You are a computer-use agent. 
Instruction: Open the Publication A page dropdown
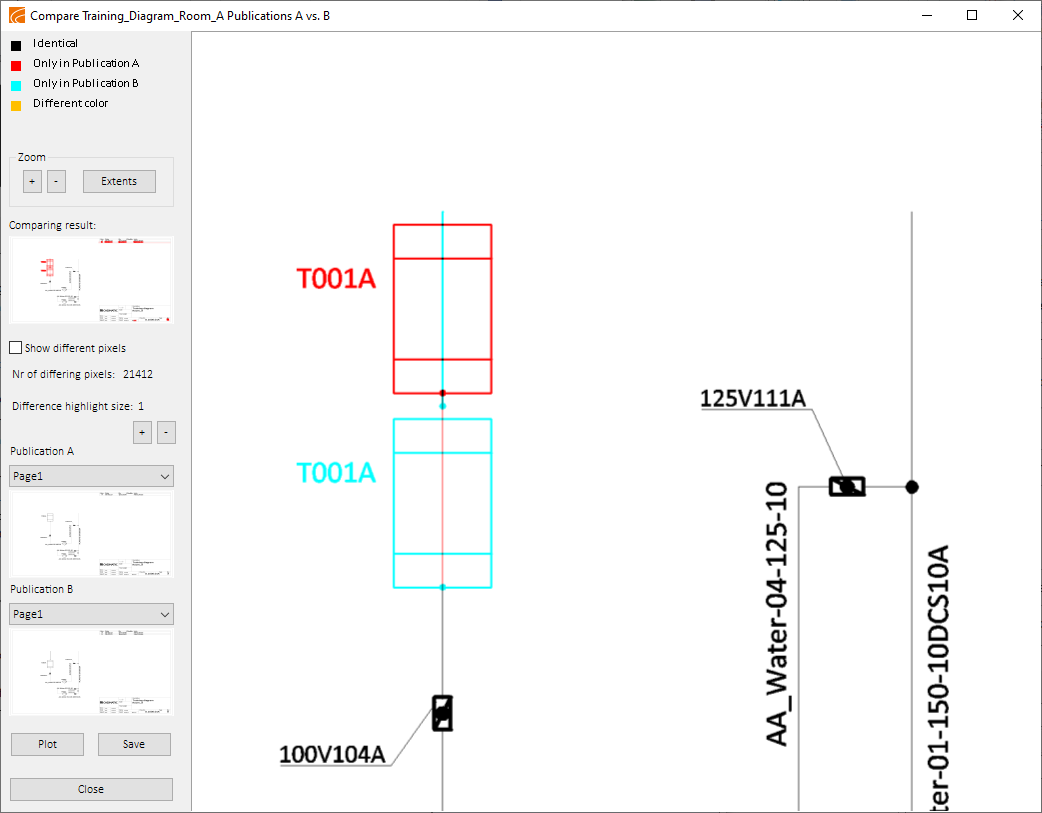[x=91, y=477]
